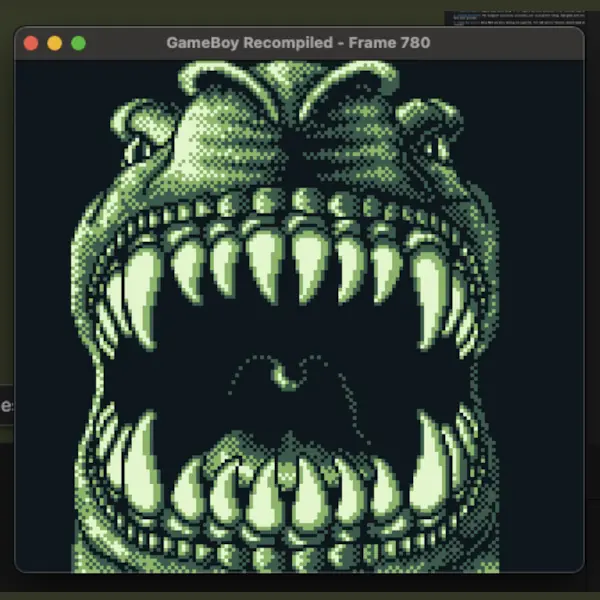This screenshot has height=600, width=600.
Task: Enter full screen with the green button
Action: tap(79, 43)
